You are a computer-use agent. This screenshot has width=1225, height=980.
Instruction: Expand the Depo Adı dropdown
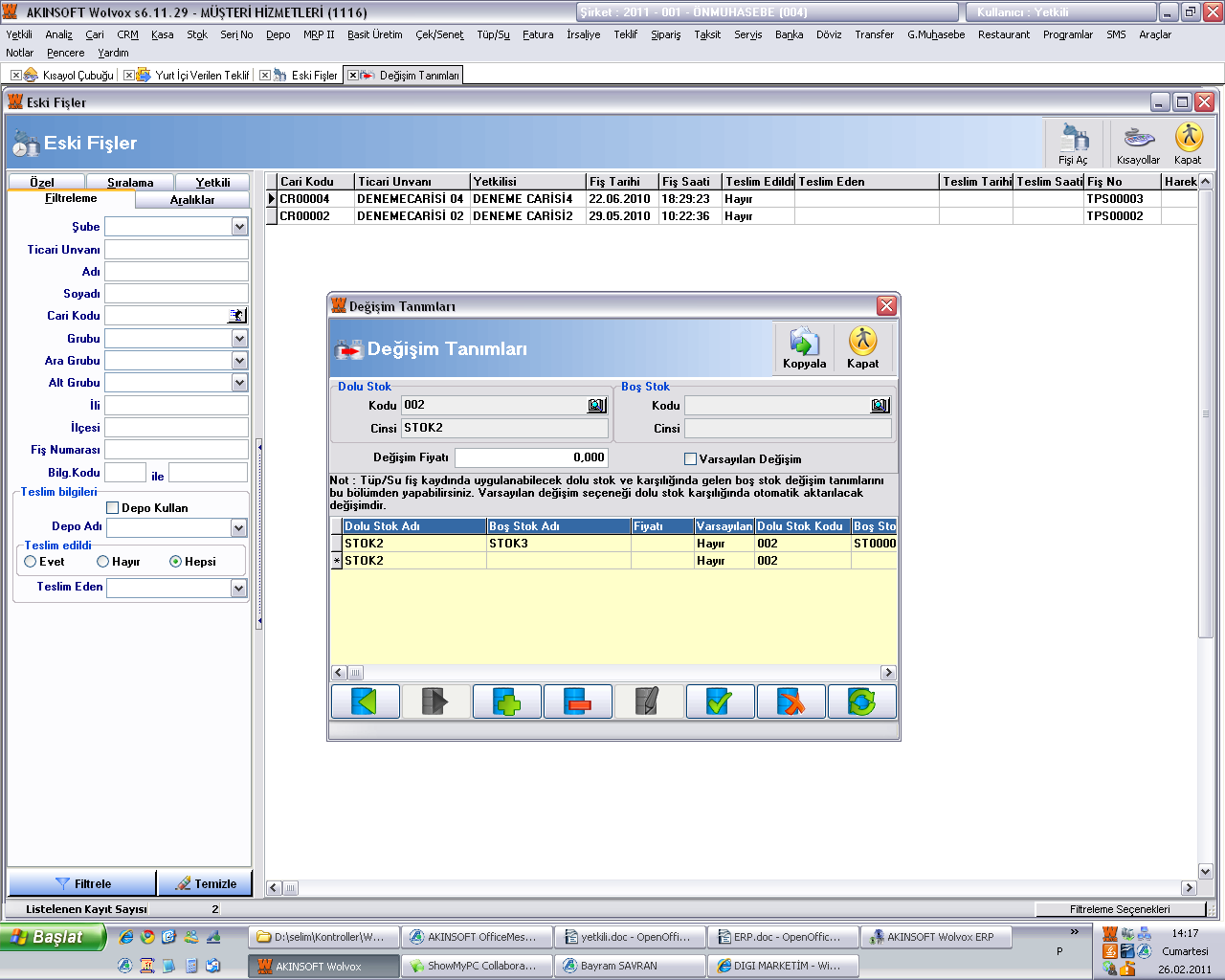tap(239, 528)
